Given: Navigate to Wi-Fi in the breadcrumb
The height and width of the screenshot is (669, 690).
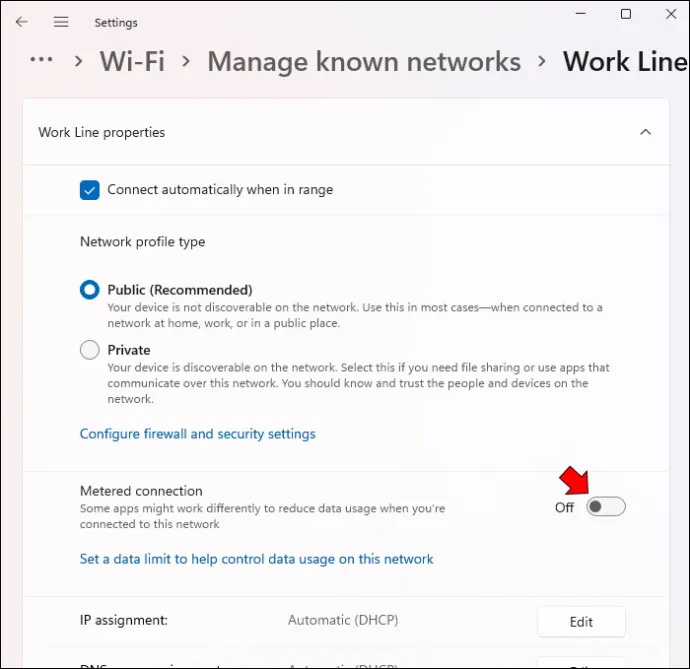Looking at the screenshot, I should (132, 61).
